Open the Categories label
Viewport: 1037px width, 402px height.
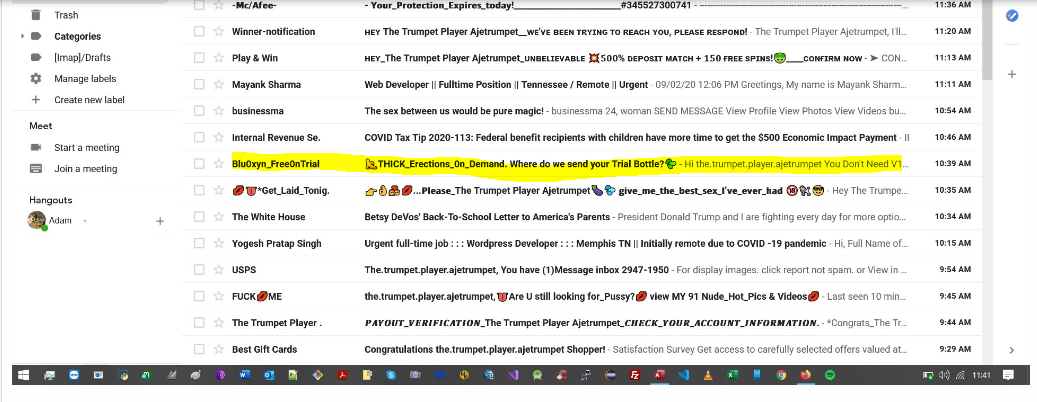[77, 36]
